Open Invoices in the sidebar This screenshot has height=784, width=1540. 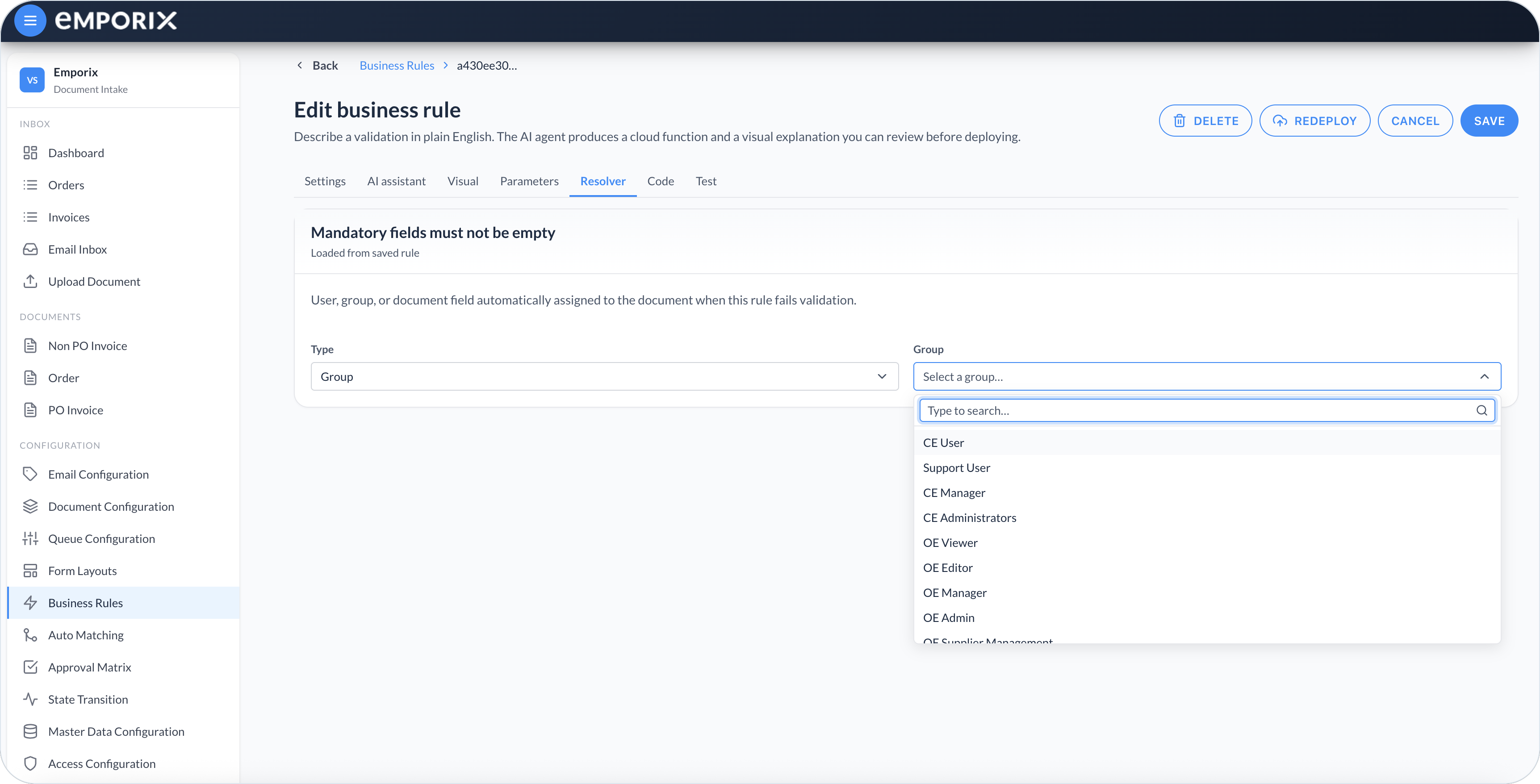[x=123, y=217]
